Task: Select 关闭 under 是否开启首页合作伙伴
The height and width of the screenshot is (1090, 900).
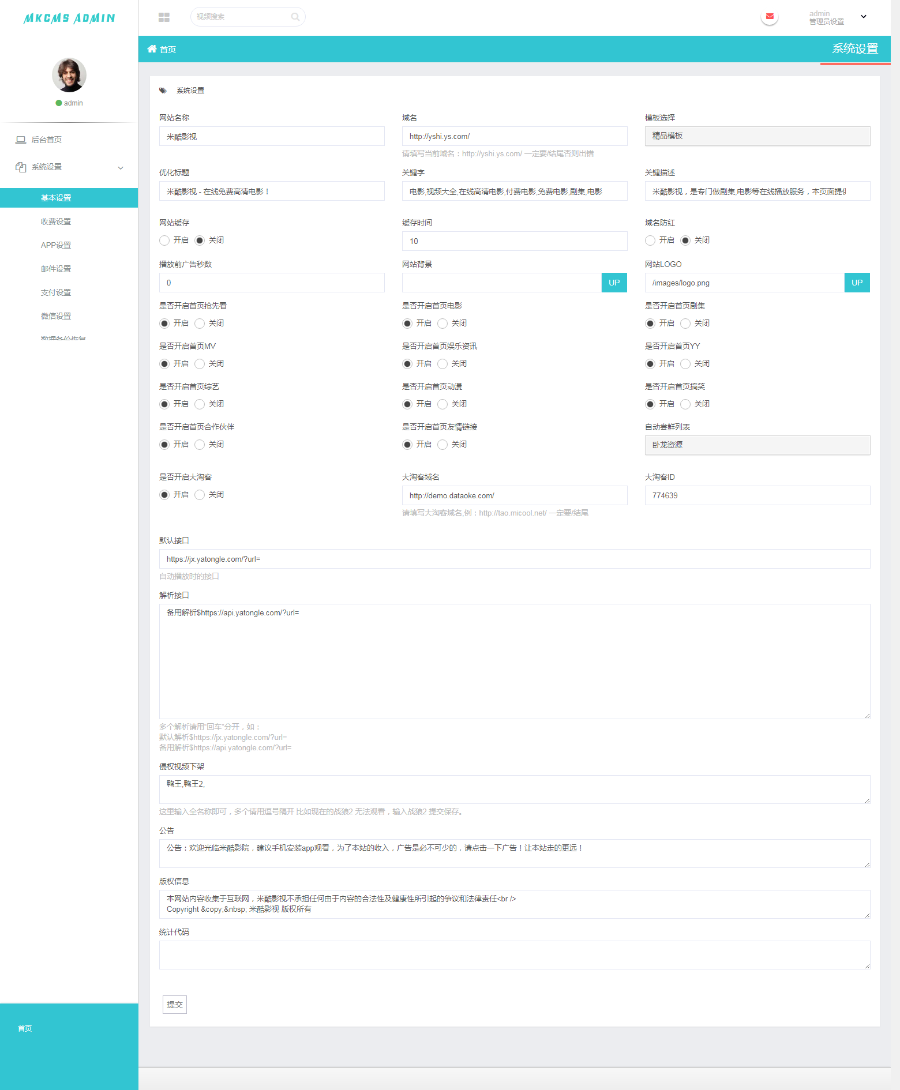Action: [200, 444]
